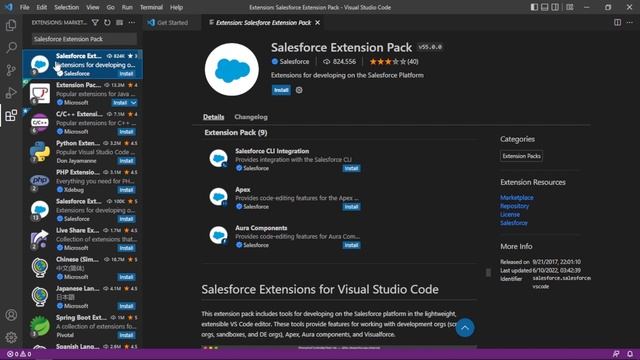Select Chinese (Simplified) language pack in list

pyautogui.click(x=82, y=268)
